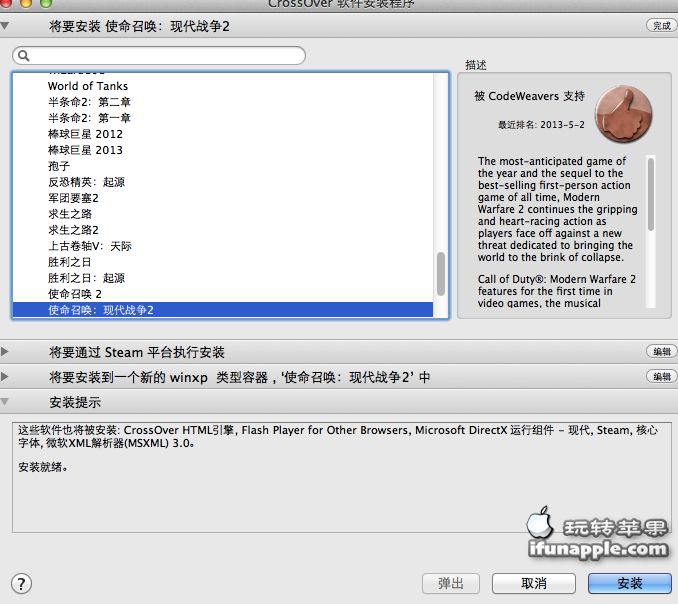Open help with the question mark button
The height and width of the screenshot is (604, 678).
click(21, 584)
